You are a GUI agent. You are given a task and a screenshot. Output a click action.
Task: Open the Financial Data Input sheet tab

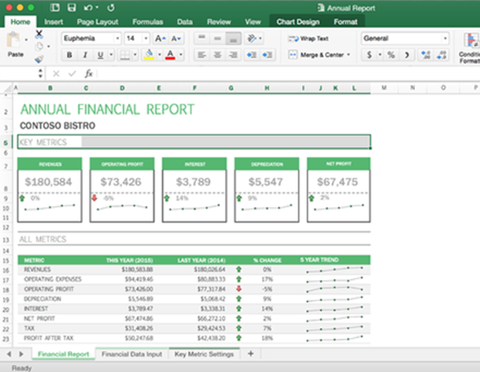pyautogui.click(x=132, y=354)
